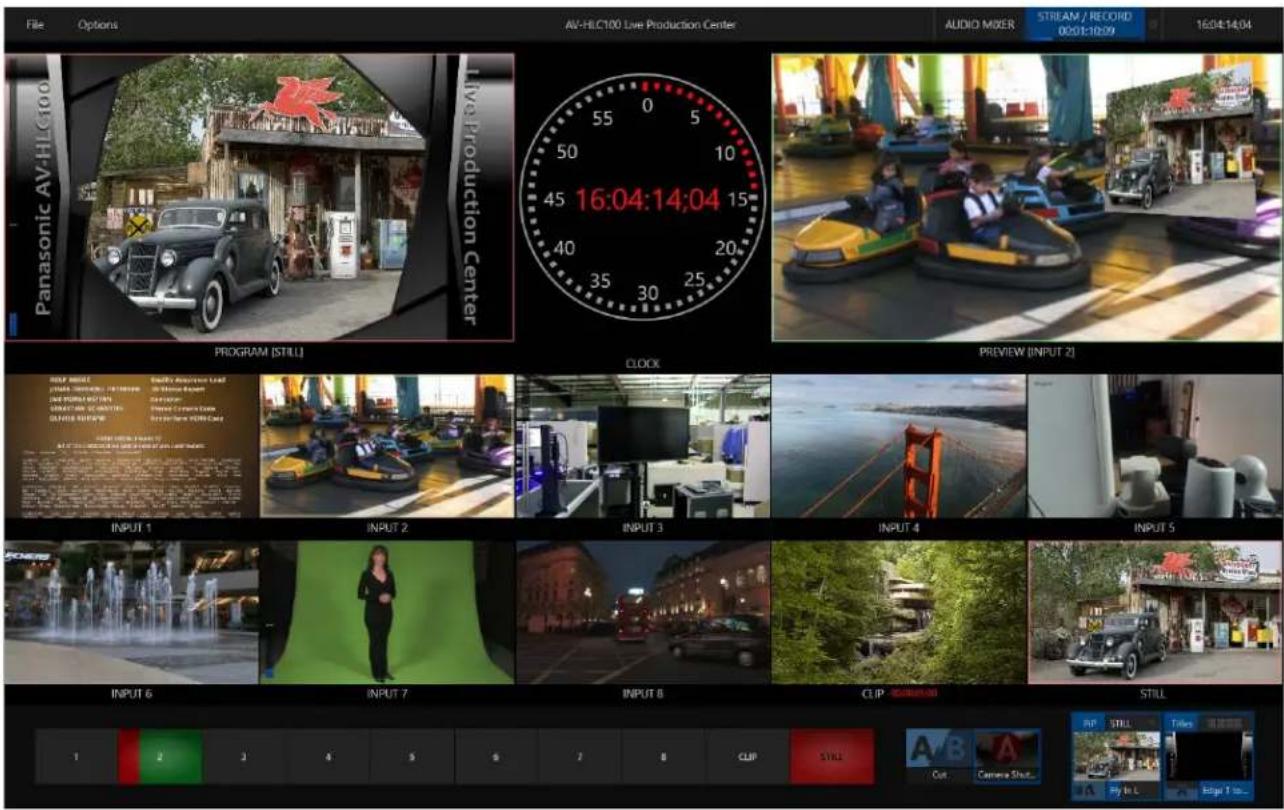Switch to source 3 in the switcher row
Viewport: 1284px width, 810px height.
pos(244,757)
